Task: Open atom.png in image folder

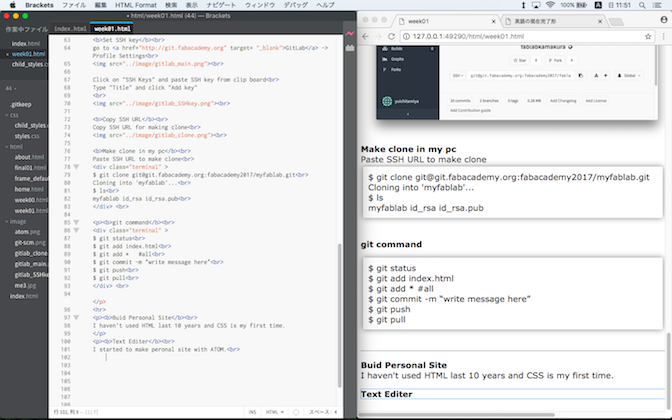Action: pos(27,232)
